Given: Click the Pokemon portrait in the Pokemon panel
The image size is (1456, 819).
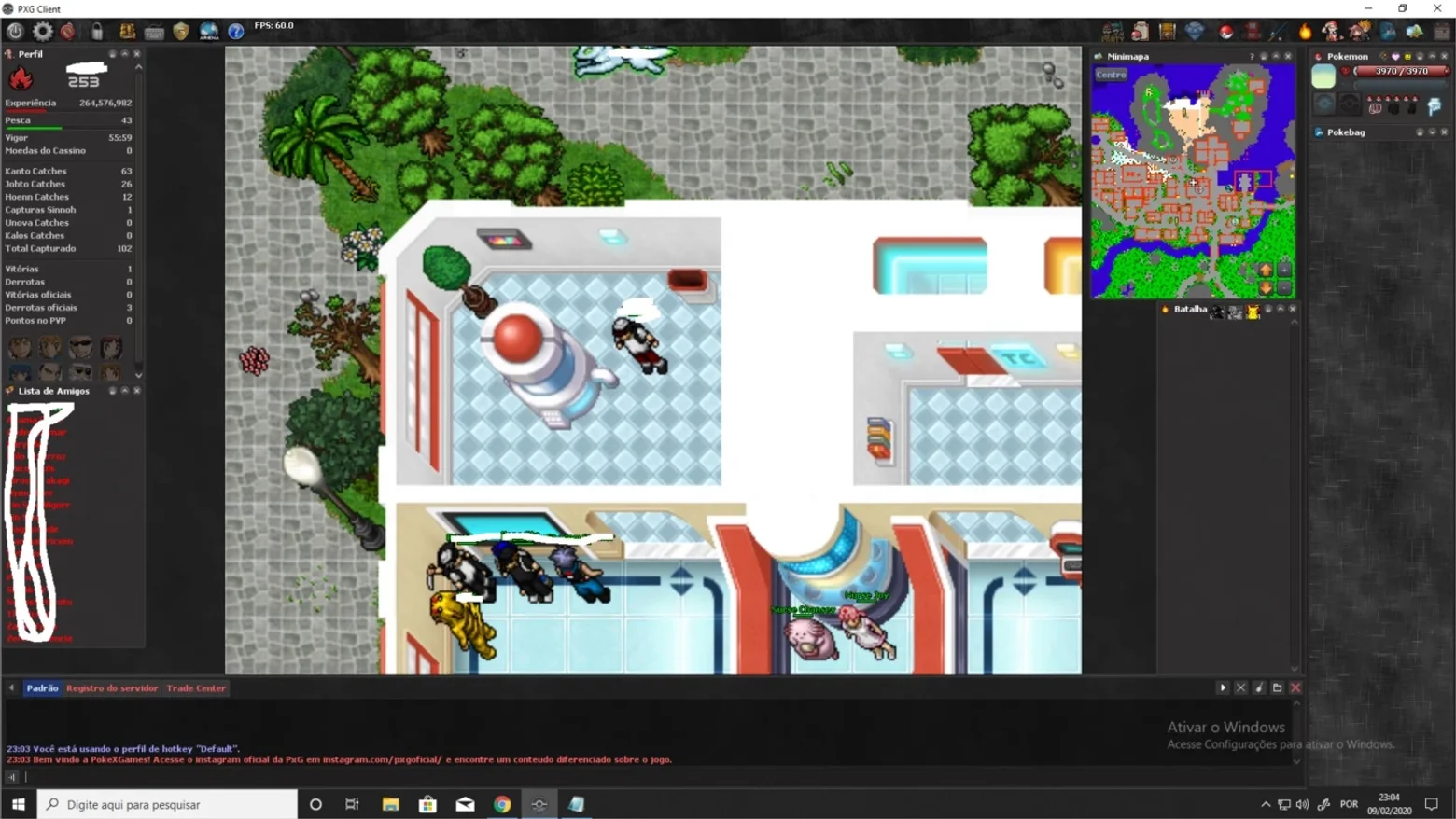Looking at the screenshot, I should click(x=1323, y=76).
